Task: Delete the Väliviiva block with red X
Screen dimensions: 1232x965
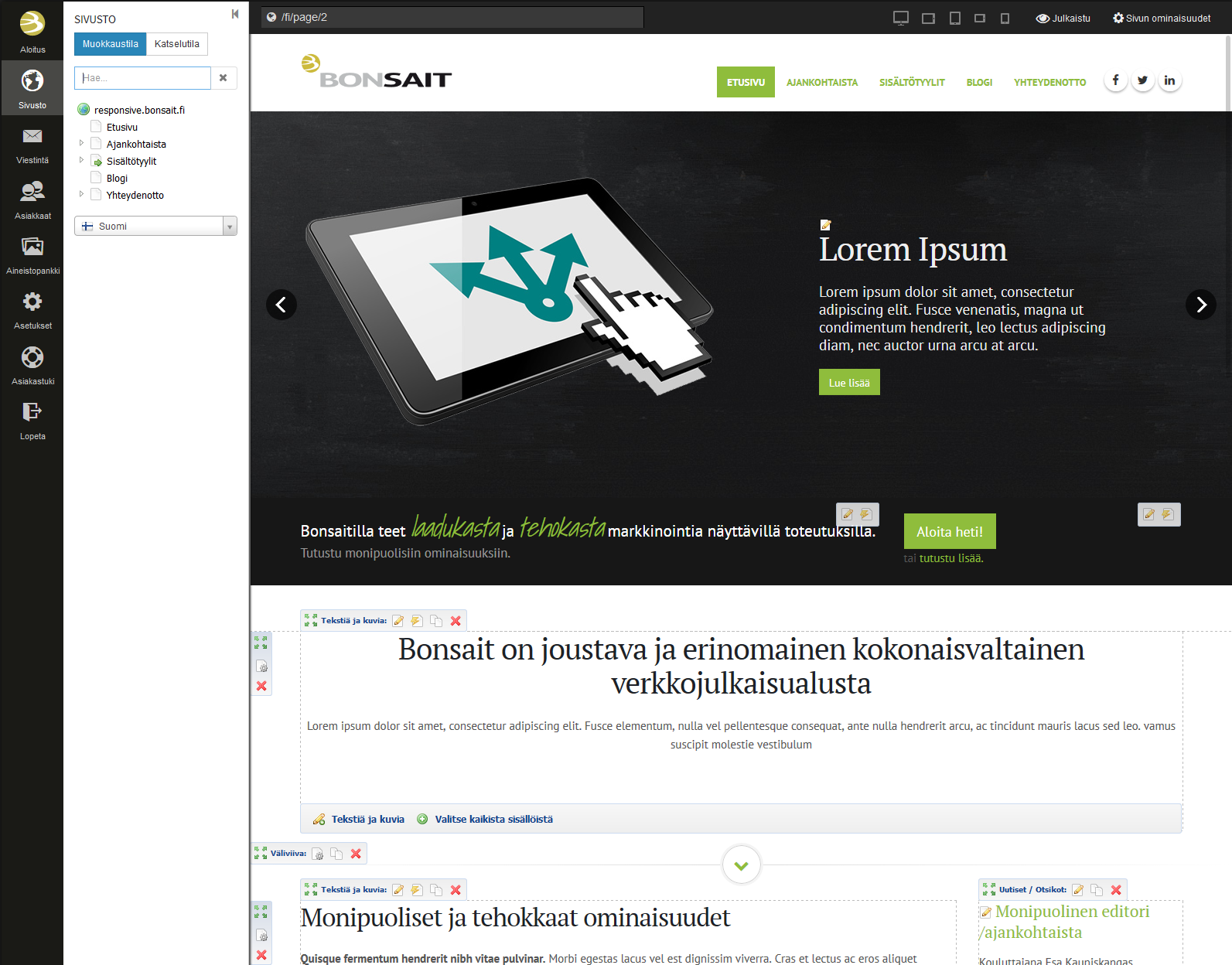Action: [x=356, y=854]
